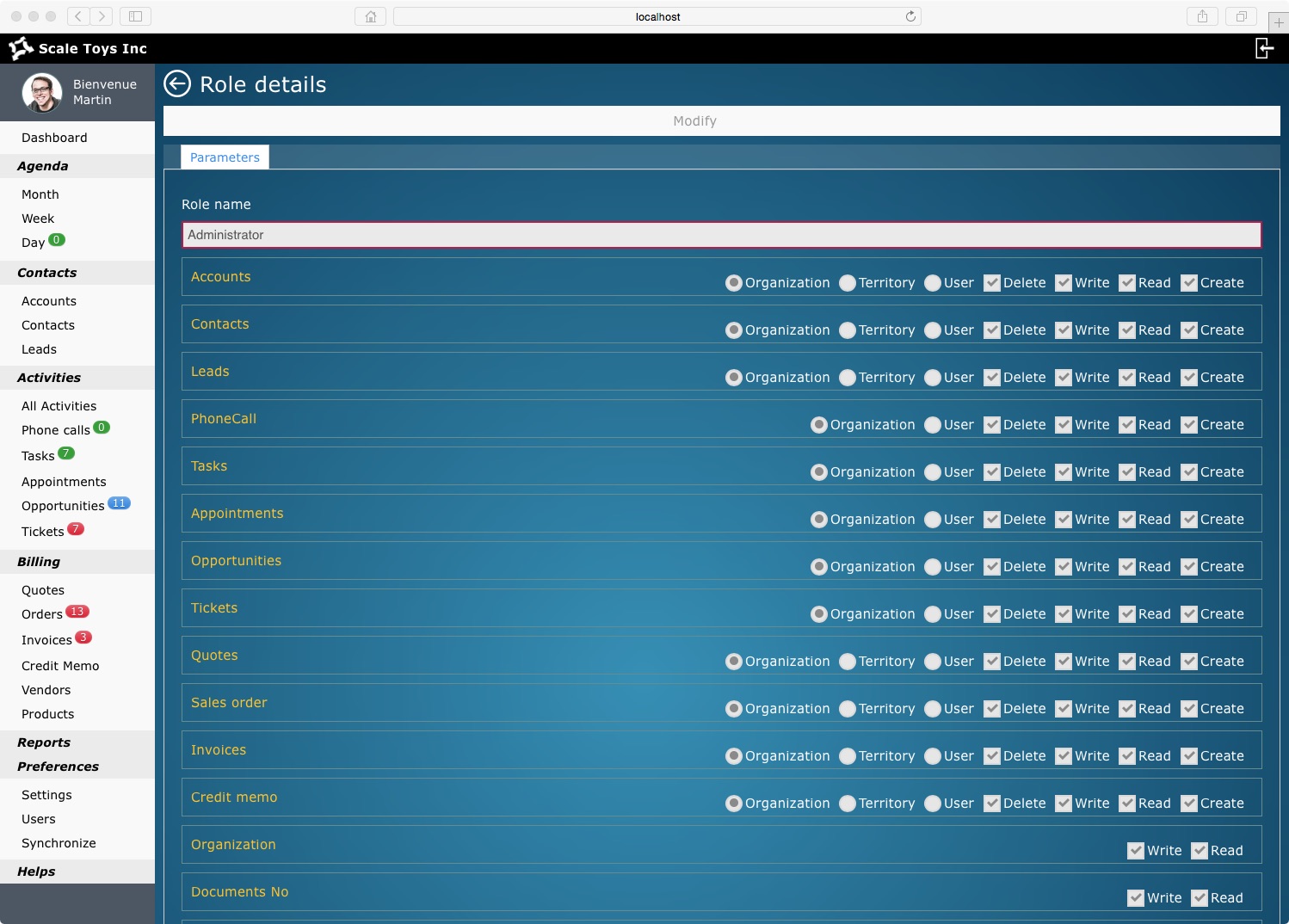The image size is (1289, 924).
Task: Click the browser forward arrow
Action: [x=102, y=16]
